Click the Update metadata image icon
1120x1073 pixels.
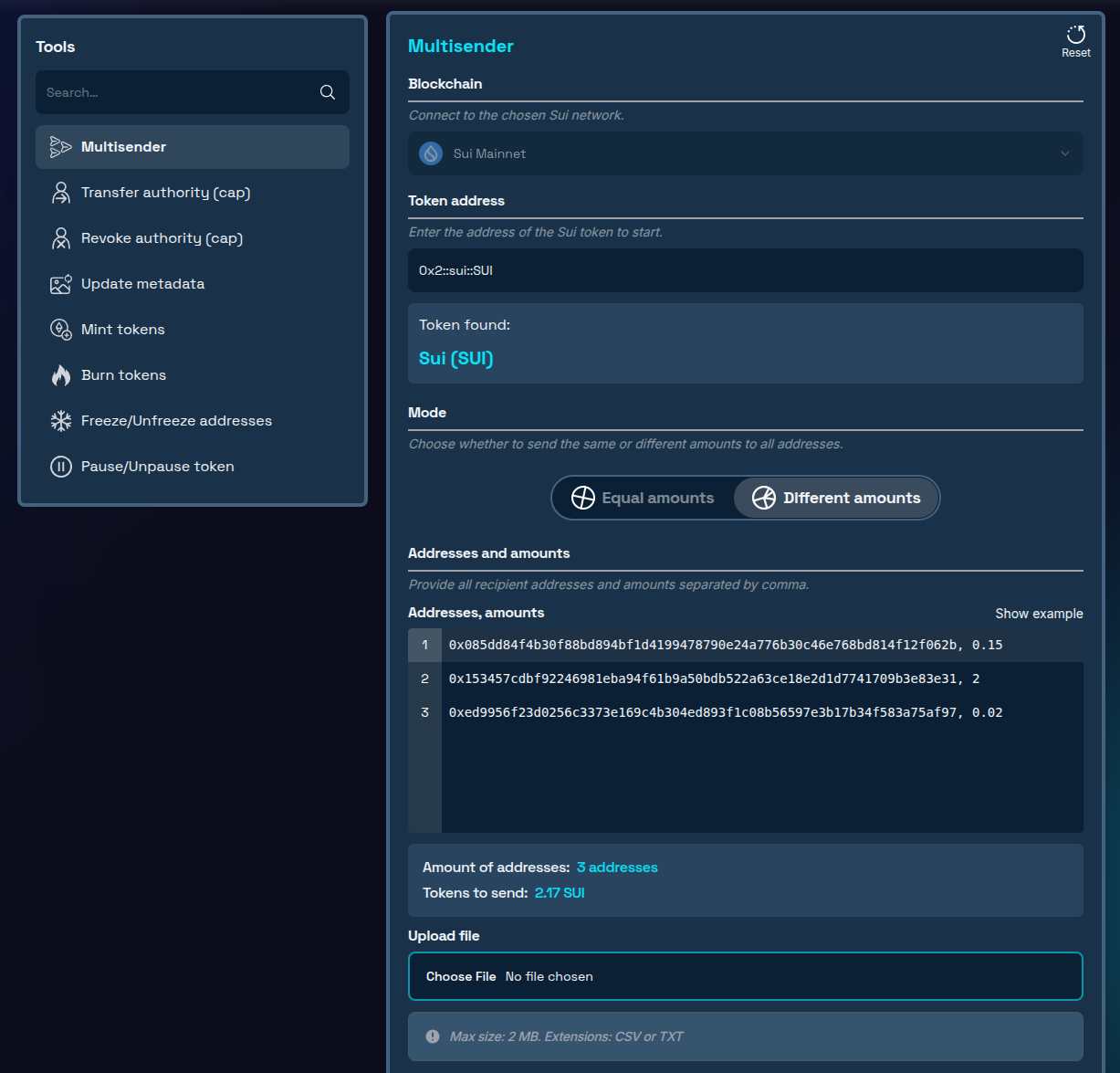[60, 284]
